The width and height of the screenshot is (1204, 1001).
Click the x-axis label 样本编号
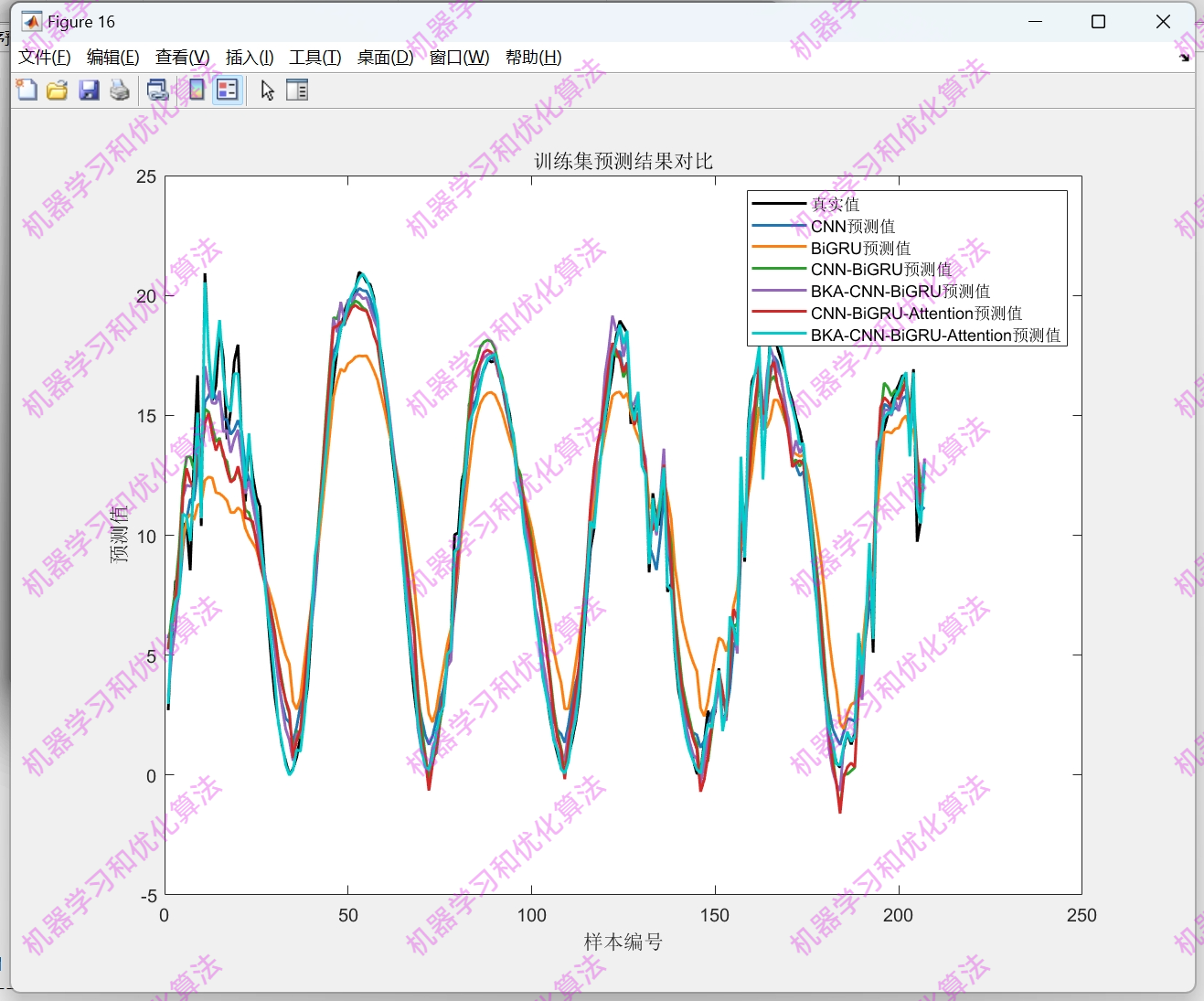623,942
